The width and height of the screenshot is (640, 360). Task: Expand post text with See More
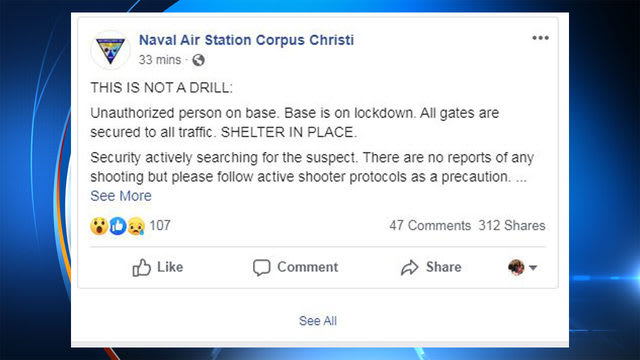tap(121, 196)
